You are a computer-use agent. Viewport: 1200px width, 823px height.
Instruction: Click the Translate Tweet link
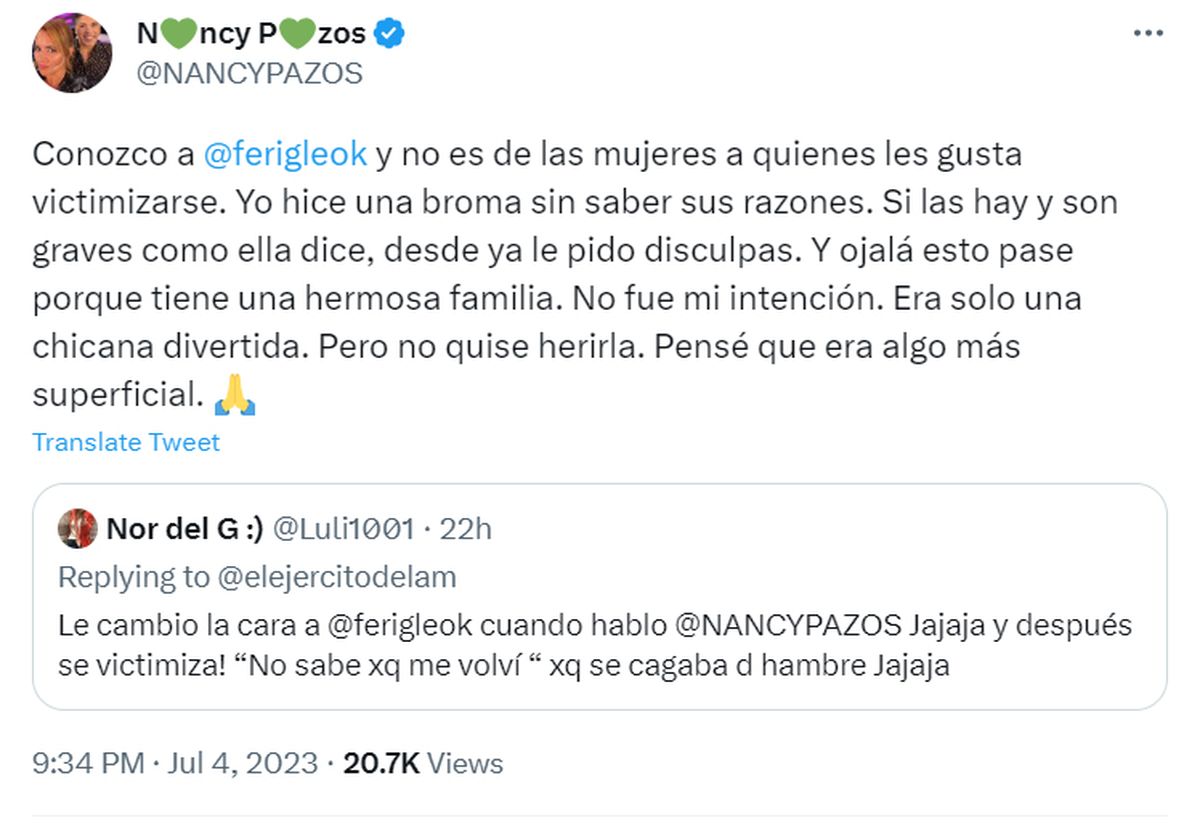click(126, 442)
